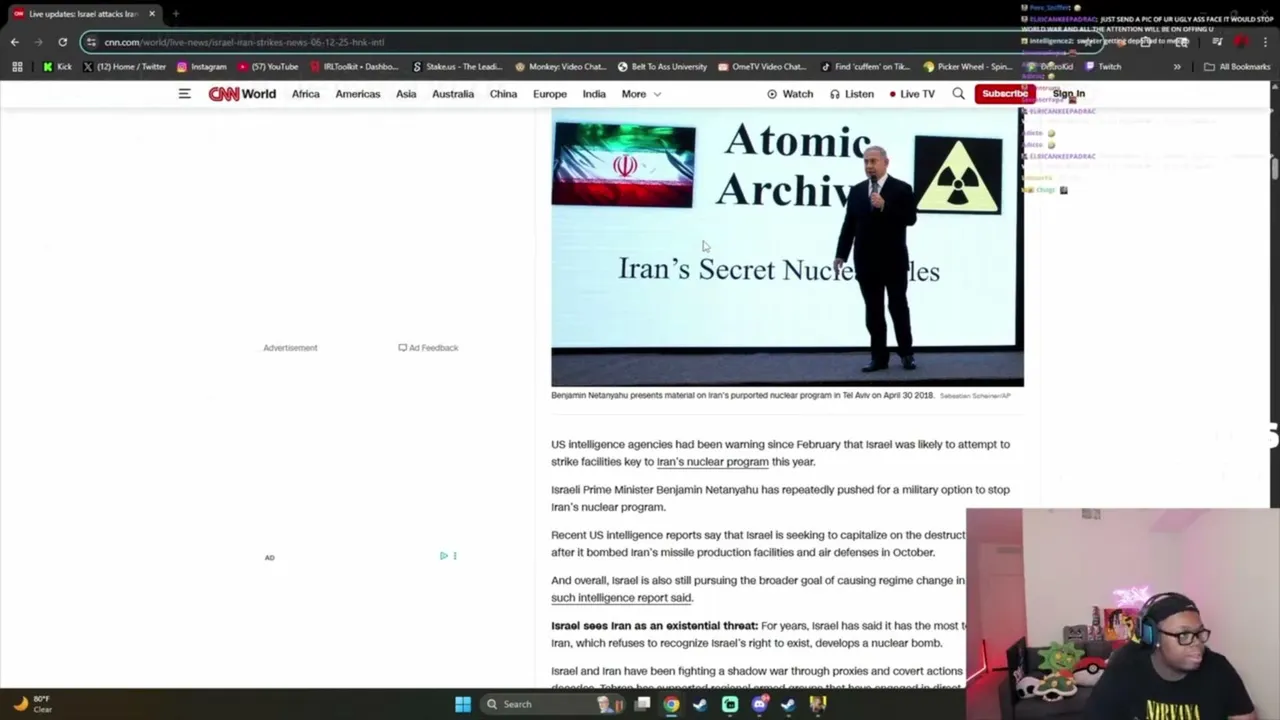
Task: Open the Picker Wheel bookmark
Action: click(968, 67)
